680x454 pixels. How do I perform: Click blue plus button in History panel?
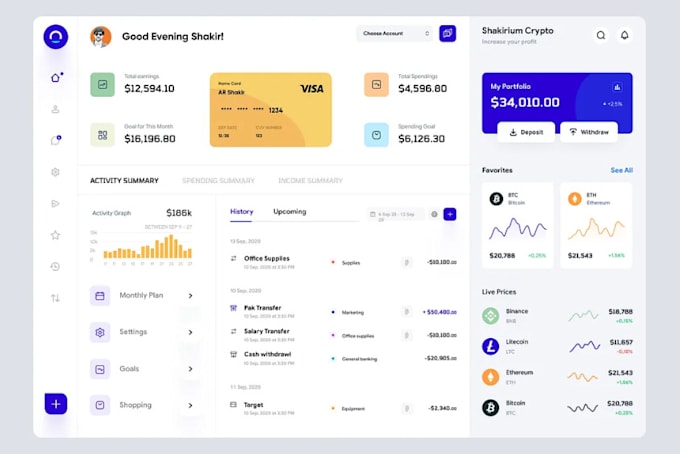click(450, 214)
